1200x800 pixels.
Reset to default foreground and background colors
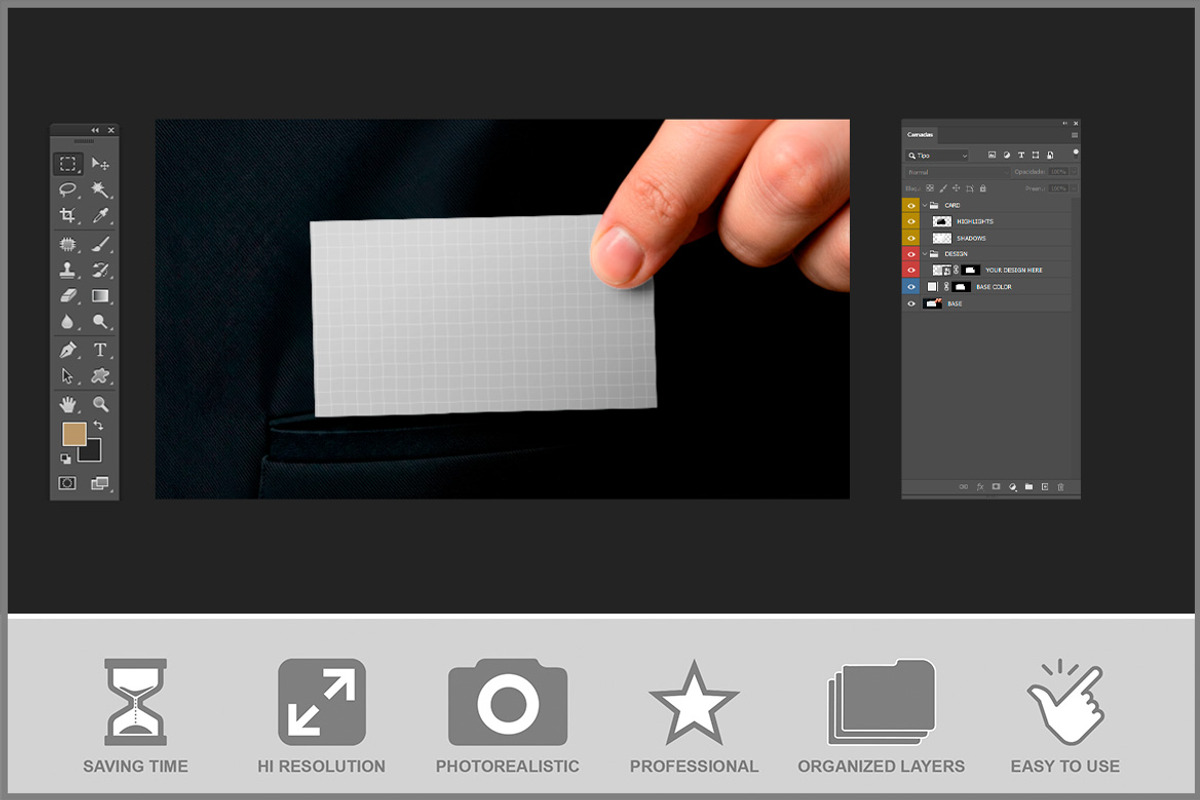point(66,459)
